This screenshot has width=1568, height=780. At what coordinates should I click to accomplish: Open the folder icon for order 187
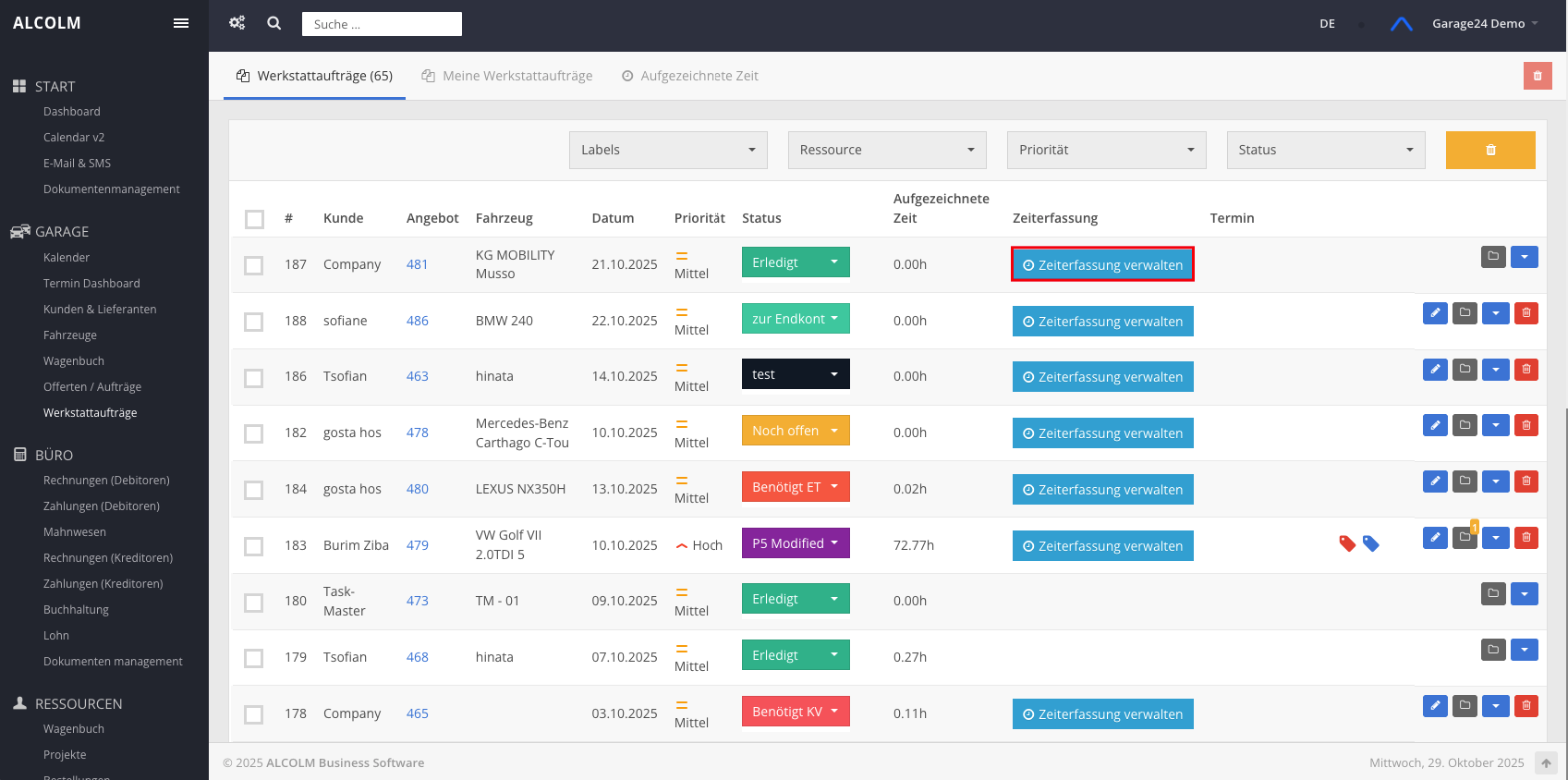pyautogui.click(x=1493, y=257)
